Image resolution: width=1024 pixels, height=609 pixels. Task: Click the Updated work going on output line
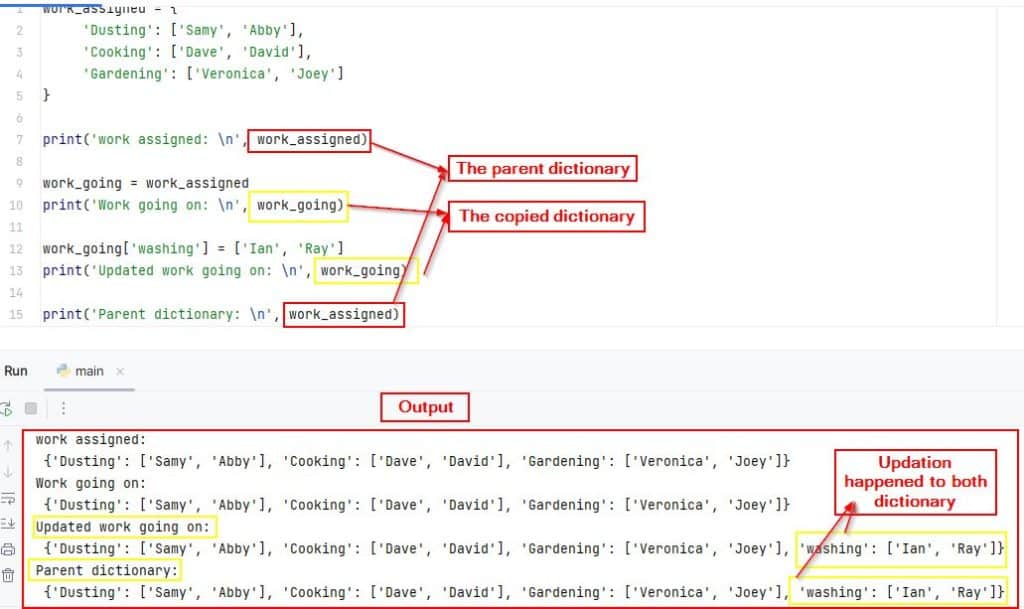point(122,526)
